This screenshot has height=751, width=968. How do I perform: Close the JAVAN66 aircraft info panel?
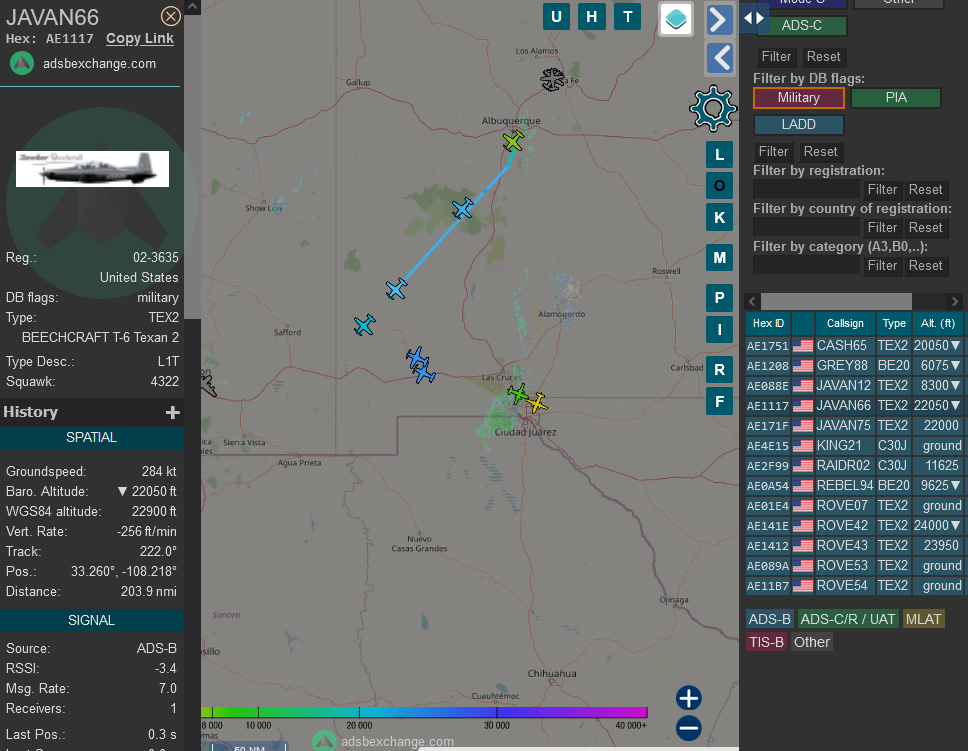click(170, 16)
